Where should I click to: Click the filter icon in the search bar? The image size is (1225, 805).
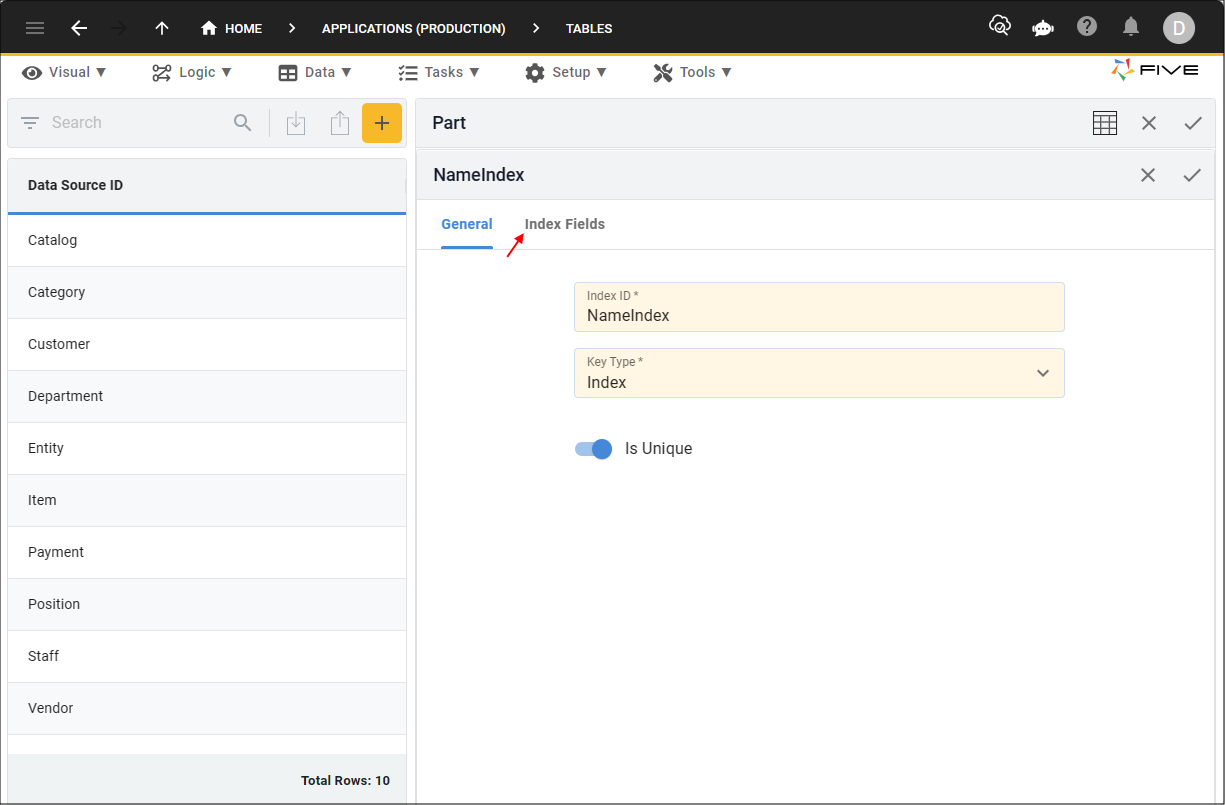[30, 123]
